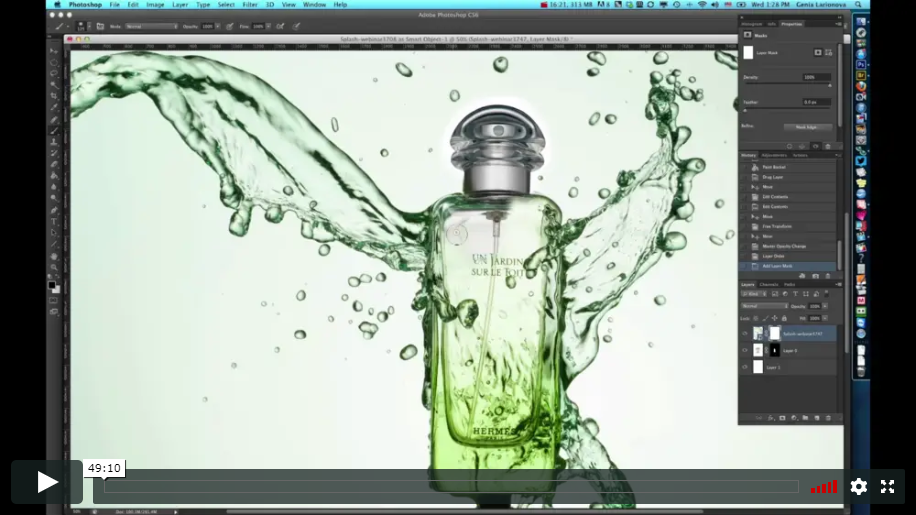Viewport: 916px width, 515px height.
Task: Delete current state in History panel
Action: (828, 276)
